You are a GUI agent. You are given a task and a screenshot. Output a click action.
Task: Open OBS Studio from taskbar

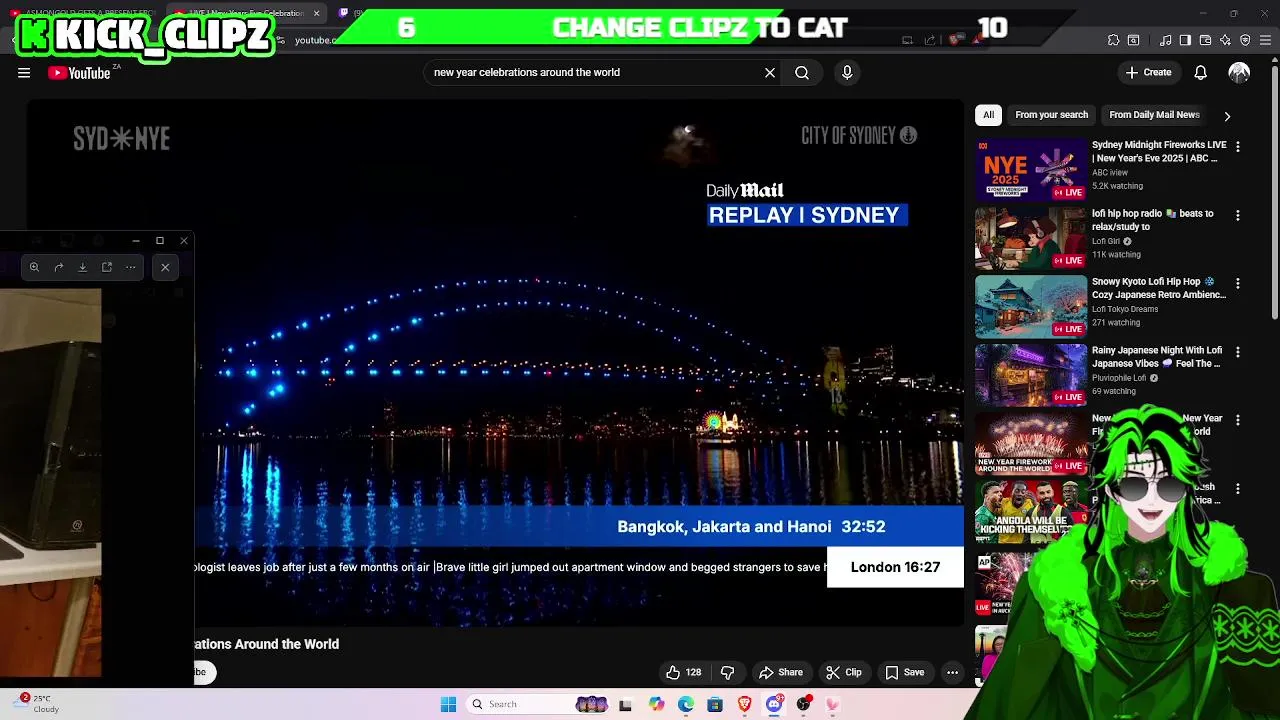(803, 704)
